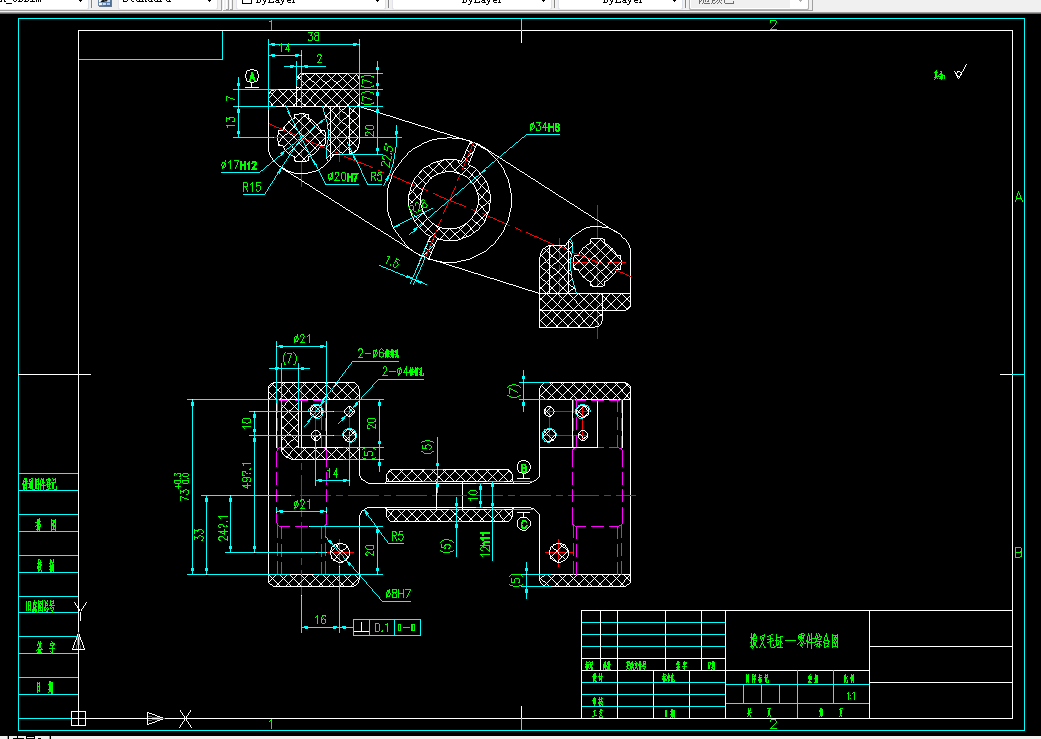
Task: Select the ø17H12 dimension label
Action: coord(239,165)
